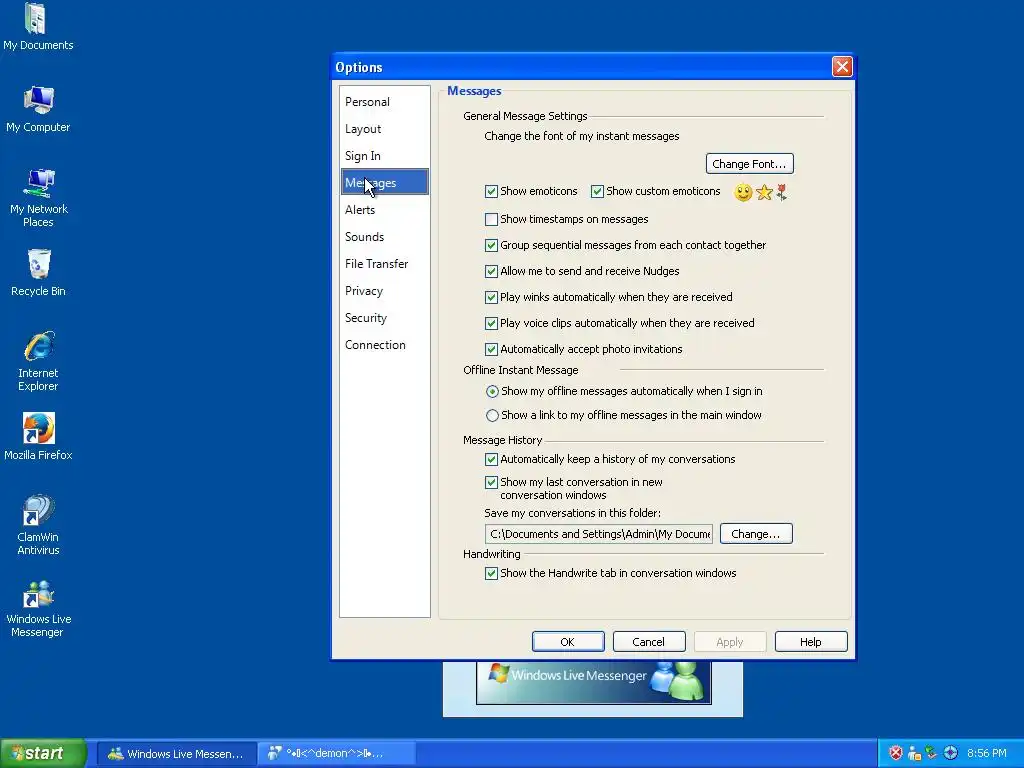Toggle Allow me to send and receive Nudges
This screenshot has width=1024, height=768.
491,271
